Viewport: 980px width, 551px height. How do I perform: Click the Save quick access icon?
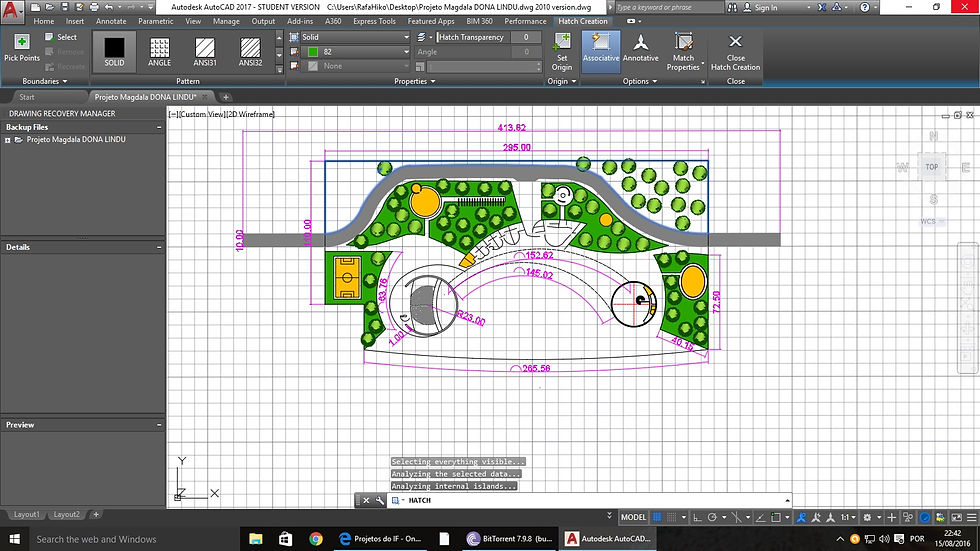64,7
